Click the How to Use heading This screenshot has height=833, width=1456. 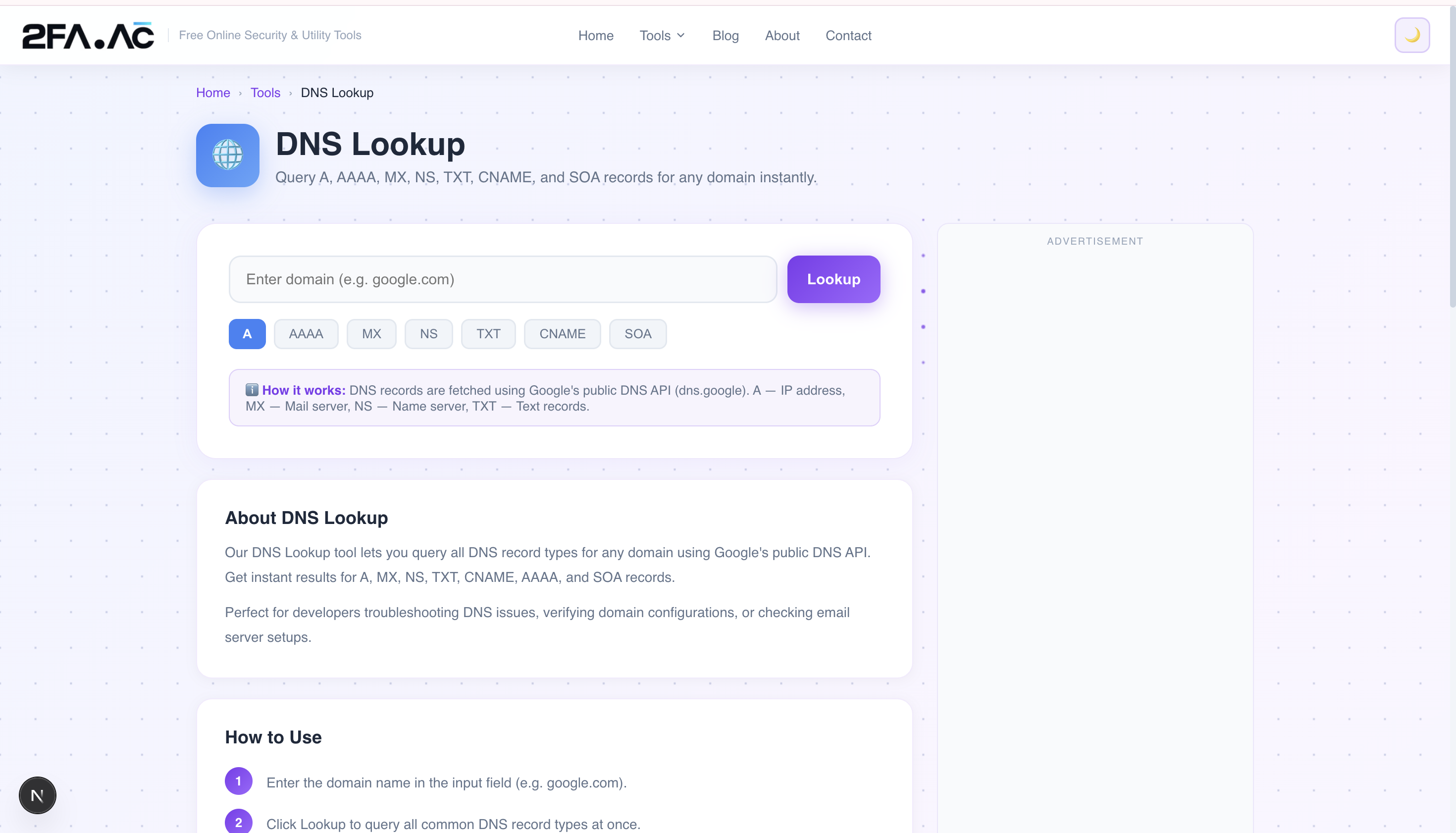tap(273, 737)
